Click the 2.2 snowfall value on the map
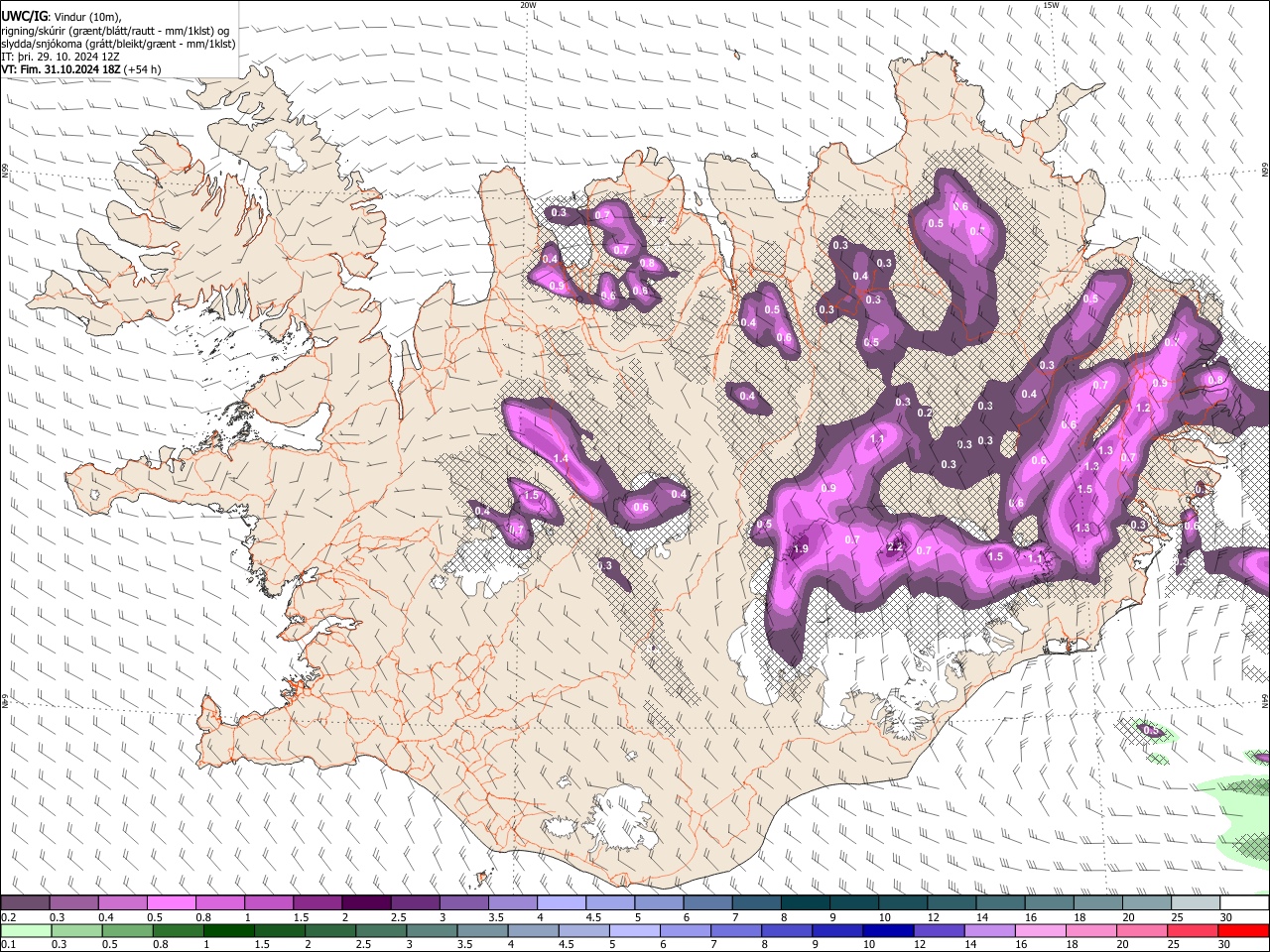This screenshot has width=1270, height=952. [895, 547]
